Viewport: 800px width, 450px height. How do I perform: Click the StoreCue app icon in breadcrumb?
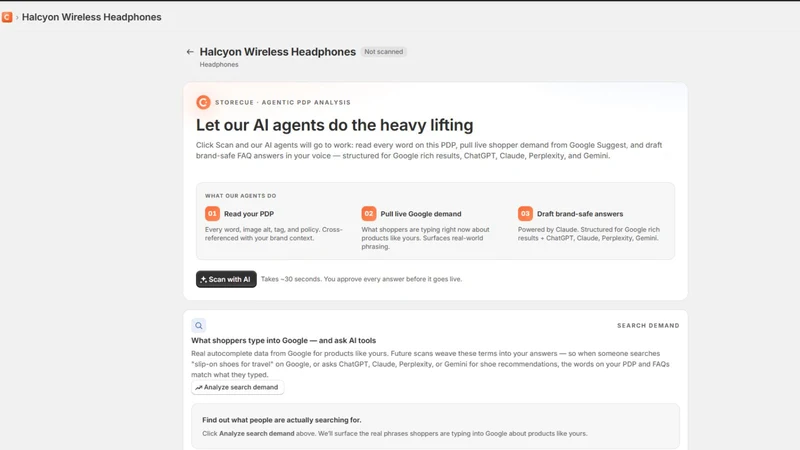(7, 17)
